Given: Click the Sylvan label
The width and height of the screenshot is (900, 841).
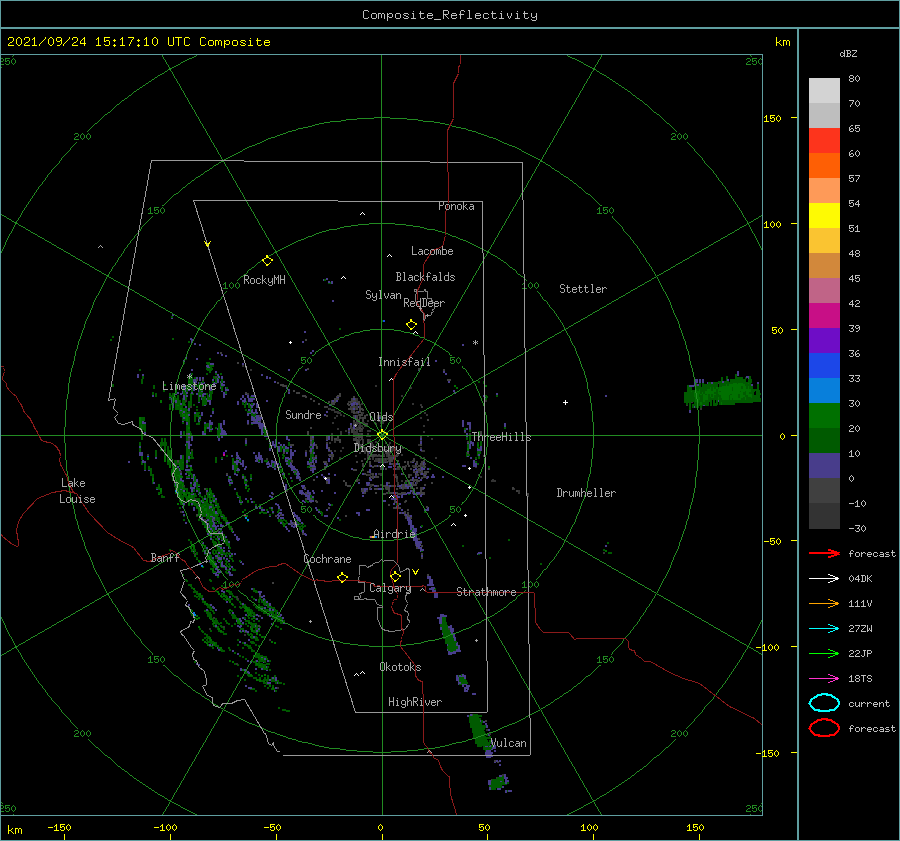Looking at the screenshot, I should click(383, 295).
